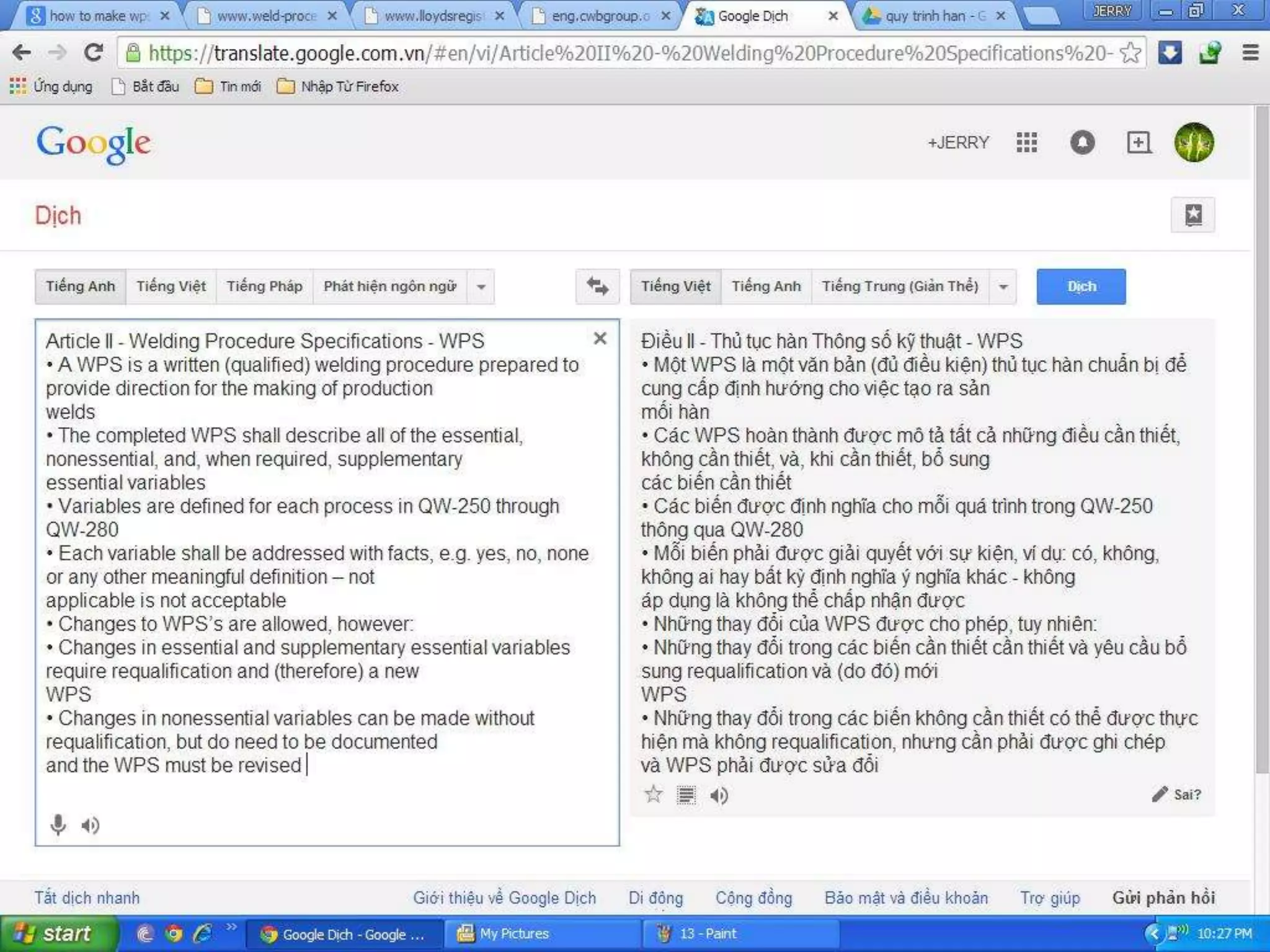The height and width of the screenshot is (952, 1270).
Task: Switch to the www.weld-proce tab
Action: coord(267,16)
